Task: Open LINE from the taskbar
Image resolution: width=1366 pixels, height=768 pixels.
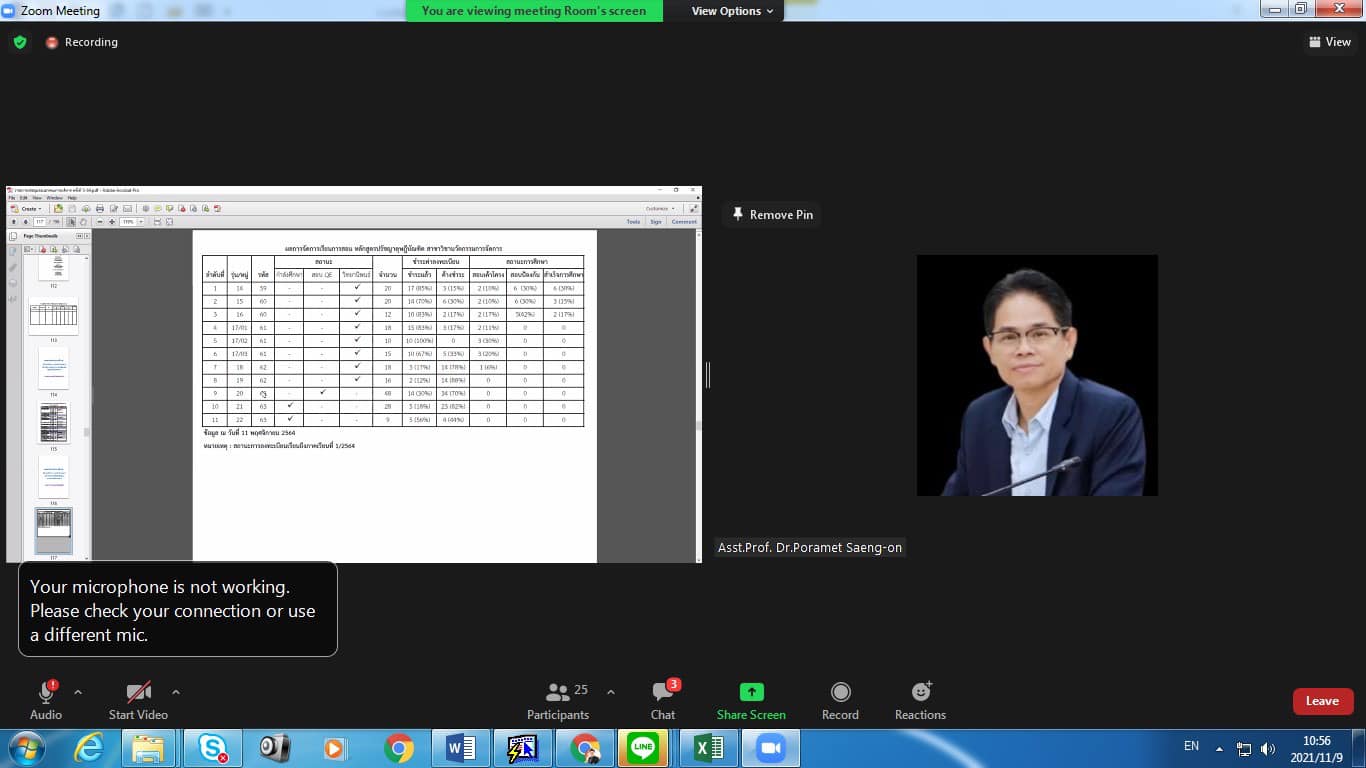Action: [643, 748]
